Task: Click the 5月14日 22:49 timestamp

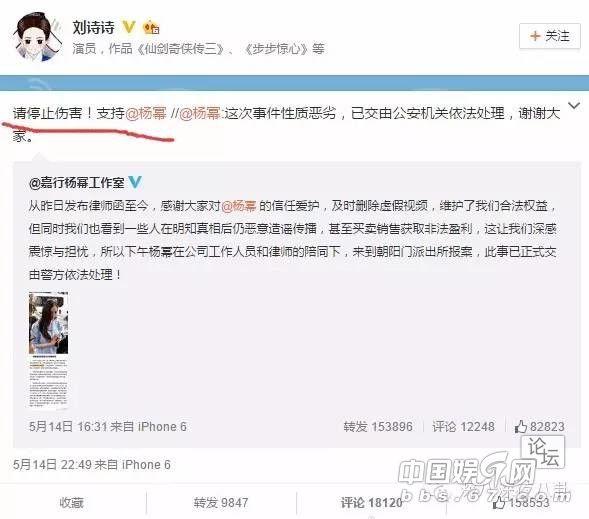Action: 47,465
